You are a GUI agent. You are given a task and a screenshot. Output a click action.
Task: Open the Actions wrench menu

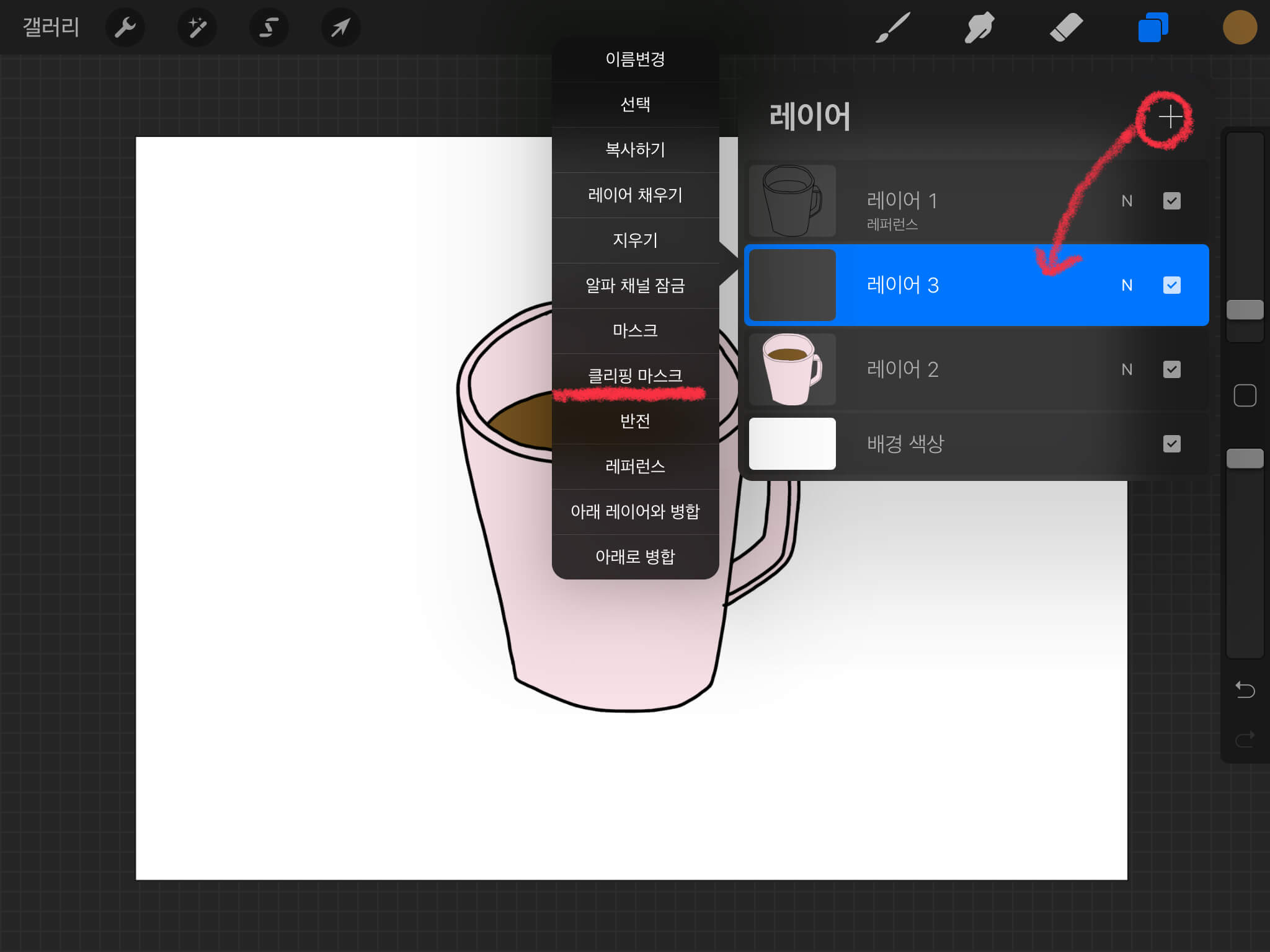click(x=125, y=27)
